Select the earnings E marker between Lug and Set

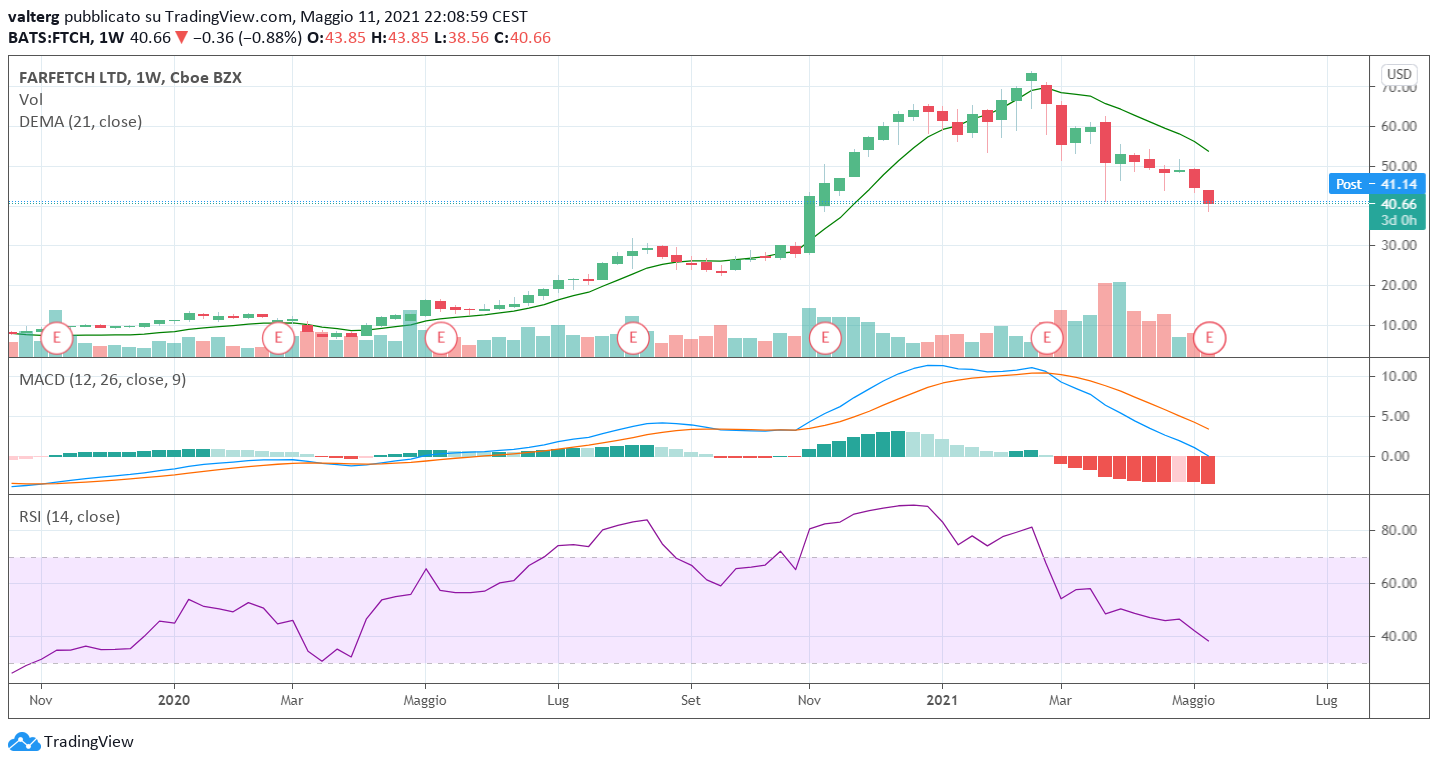tap(633, 338)
